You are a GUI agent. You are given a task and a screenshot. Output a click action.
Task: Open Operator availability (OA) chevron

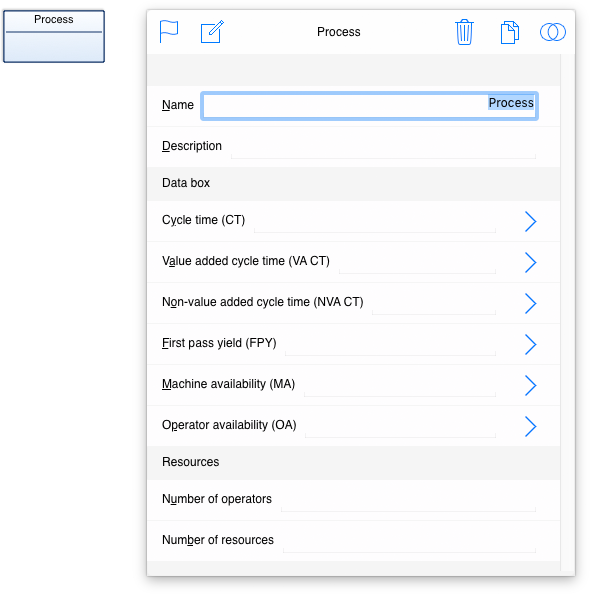click(531, 427)
